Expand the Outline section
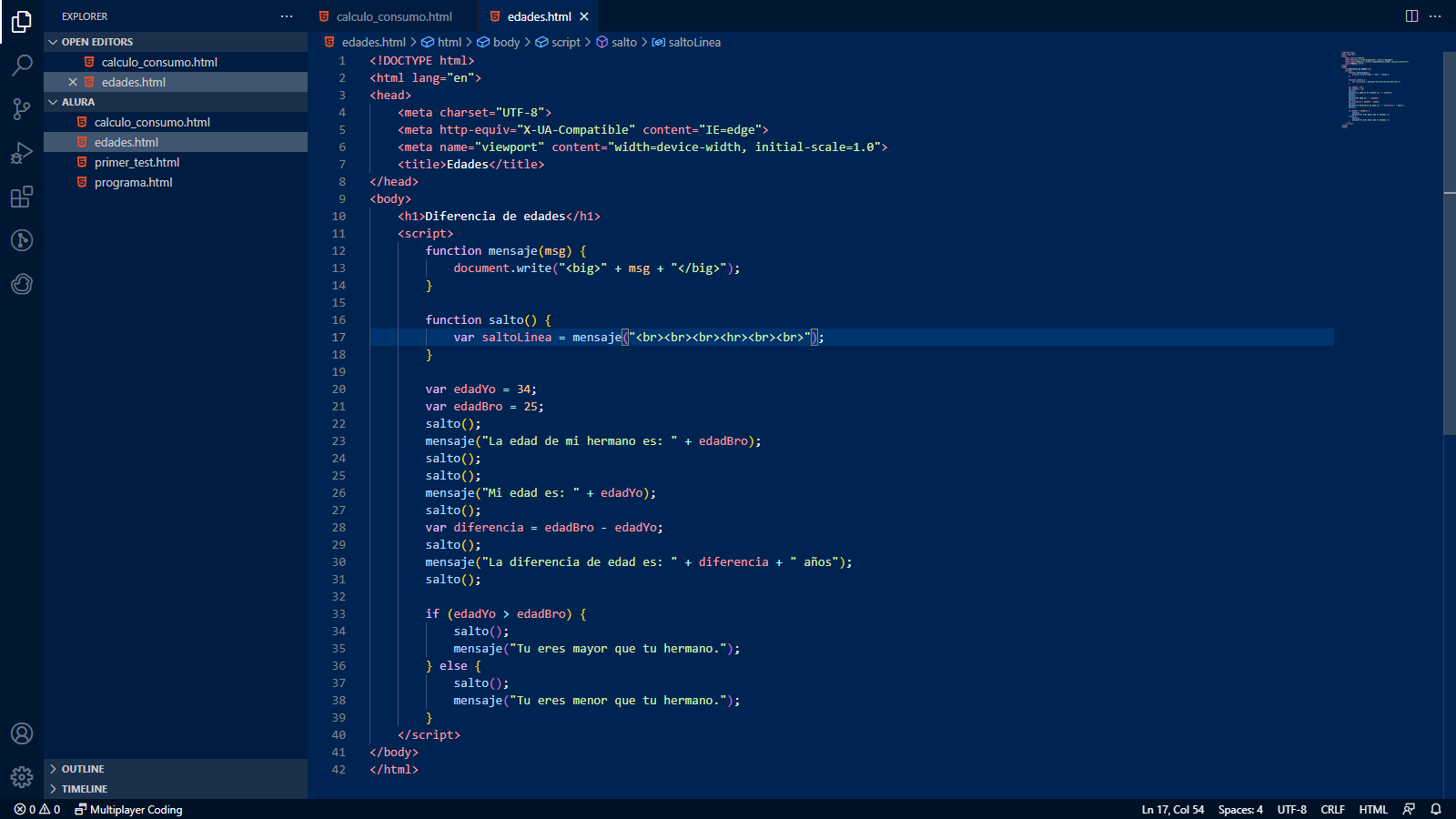This screenshot has width=1456, height=819. click(176, 769)
